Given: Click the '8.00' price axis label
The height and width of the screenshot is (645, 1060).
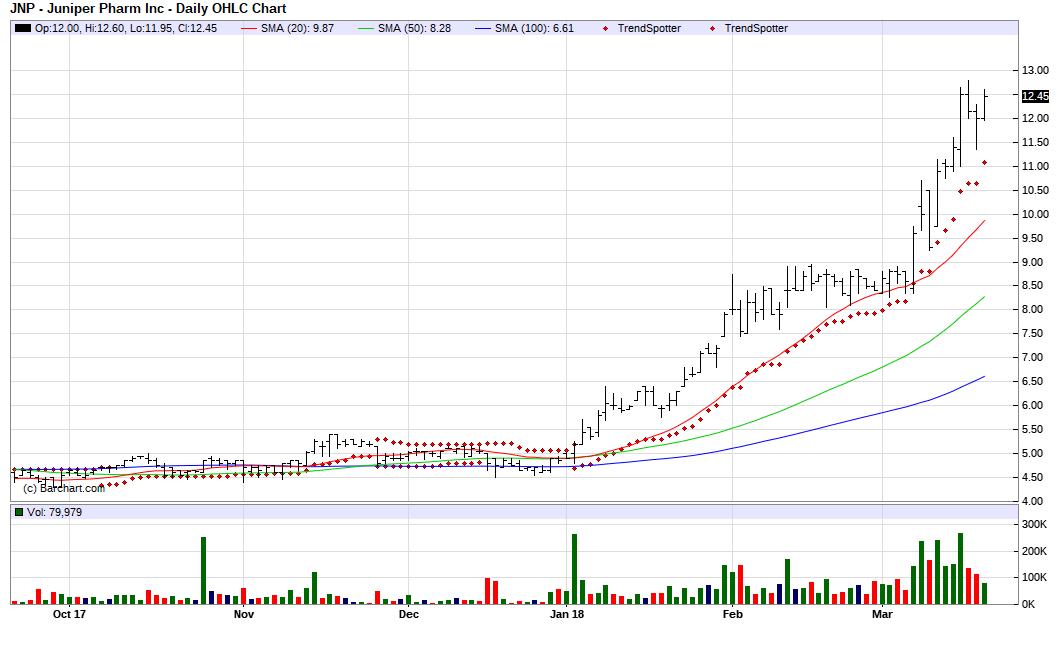Looking at the screenshot, I should pos(1035,310).
